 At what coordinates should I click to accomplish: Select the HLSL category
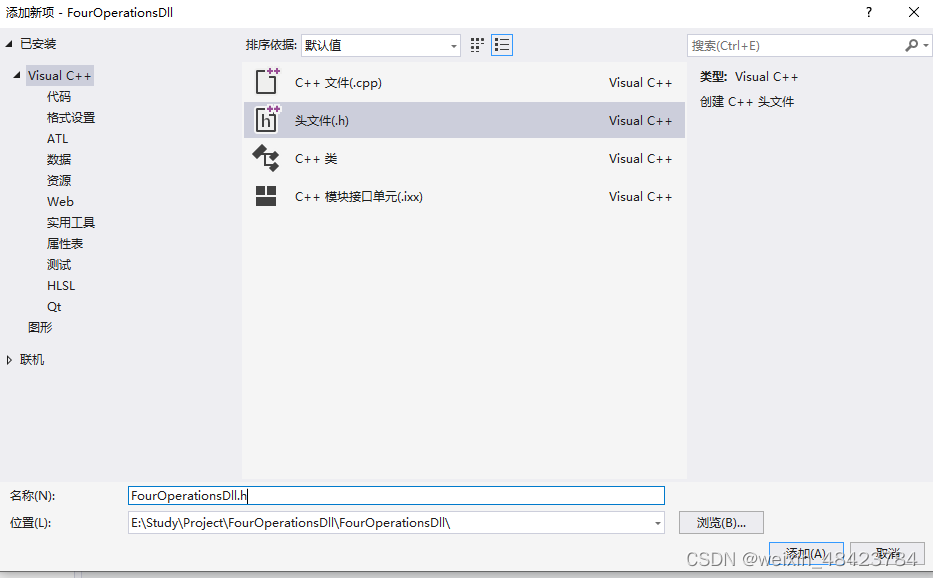pos(61,286)
